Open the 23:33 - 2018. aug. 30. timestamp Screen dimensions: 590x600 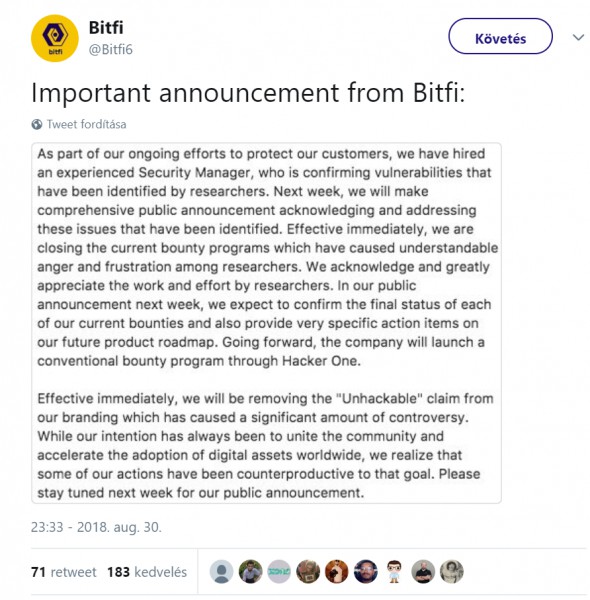click(96, 527)
